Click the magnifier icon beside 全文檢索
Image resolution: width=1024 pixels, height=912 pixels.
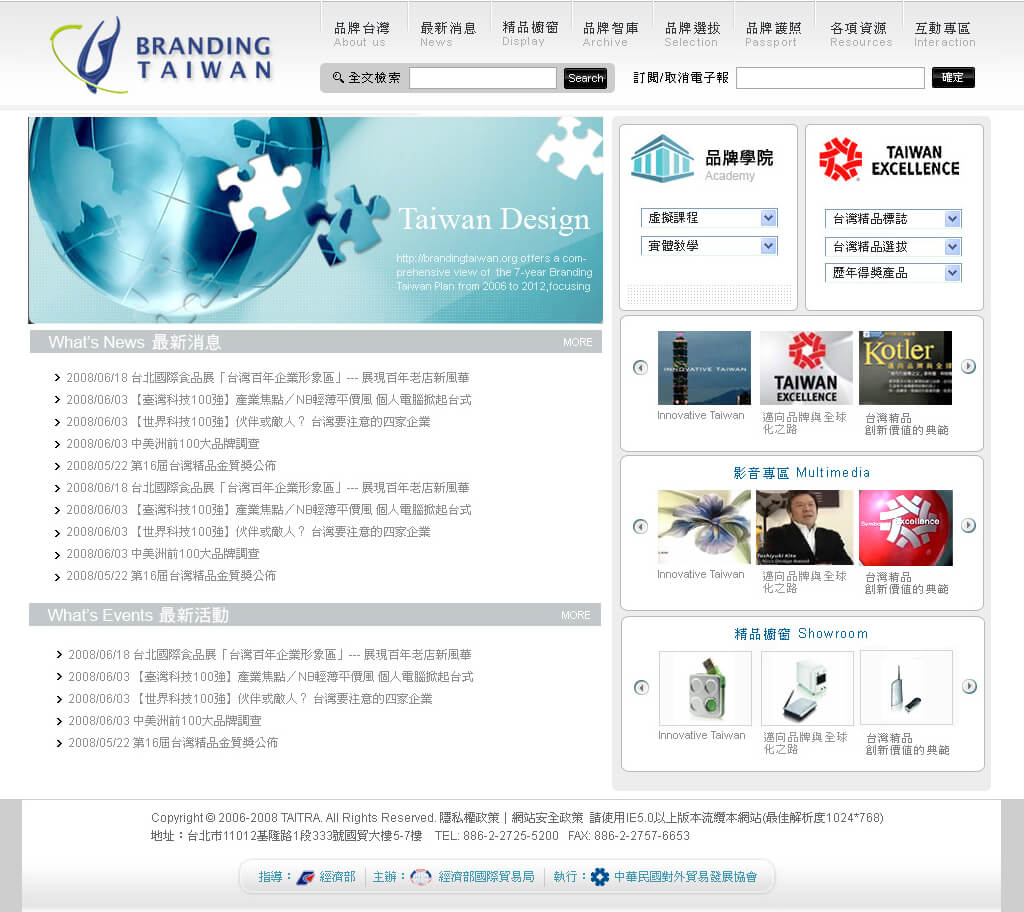[338, 78]
